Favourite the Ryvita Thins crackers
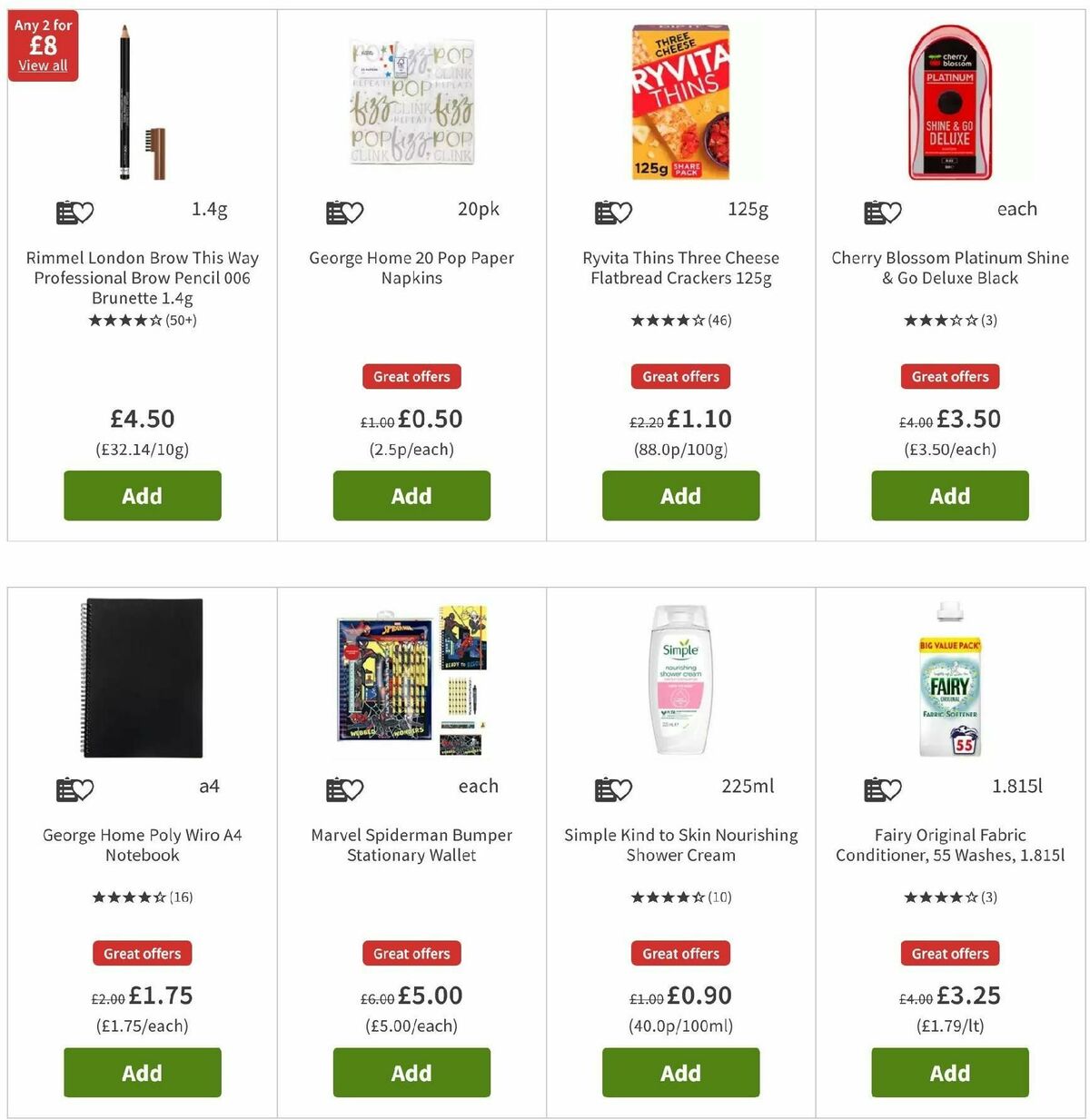The image size is (1090, 1120). click(x=625, y=212)
